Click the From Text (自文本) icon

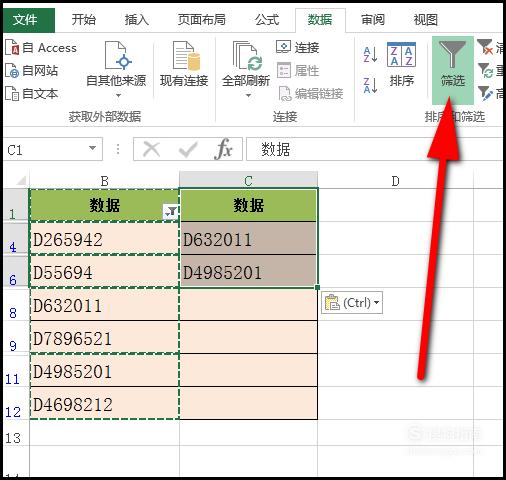pos(12,94)
